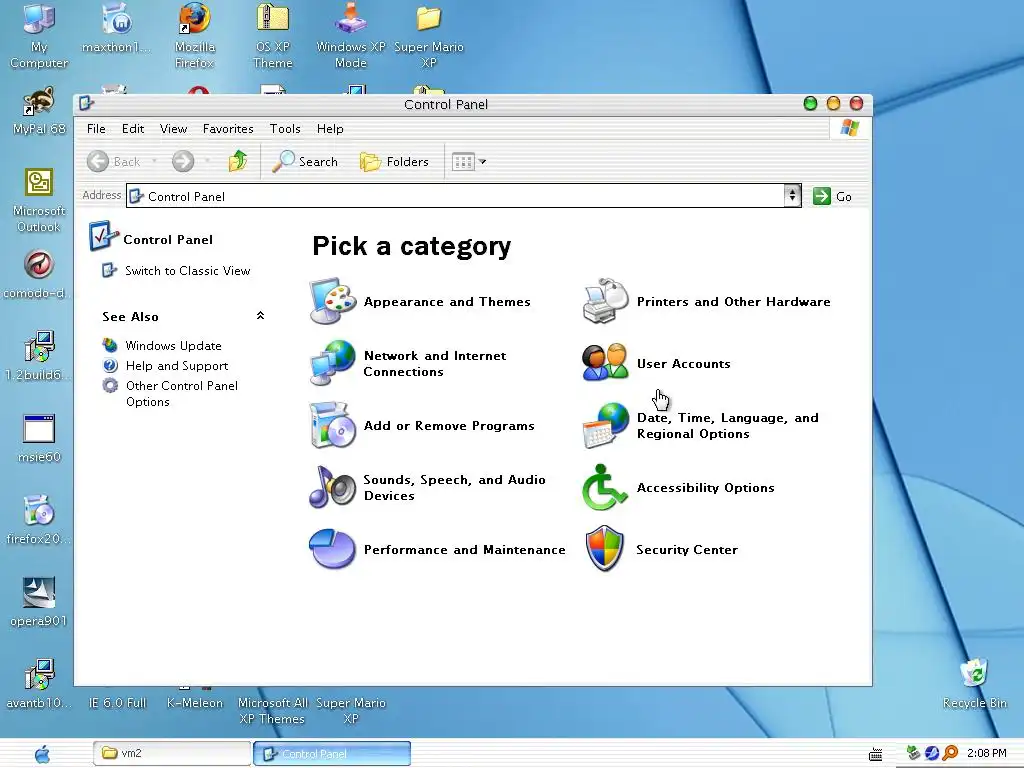The width and height of the screenshot is (1024, 768).
Task: Click the 2:08 PM taskbar clock
Action: 987,753
